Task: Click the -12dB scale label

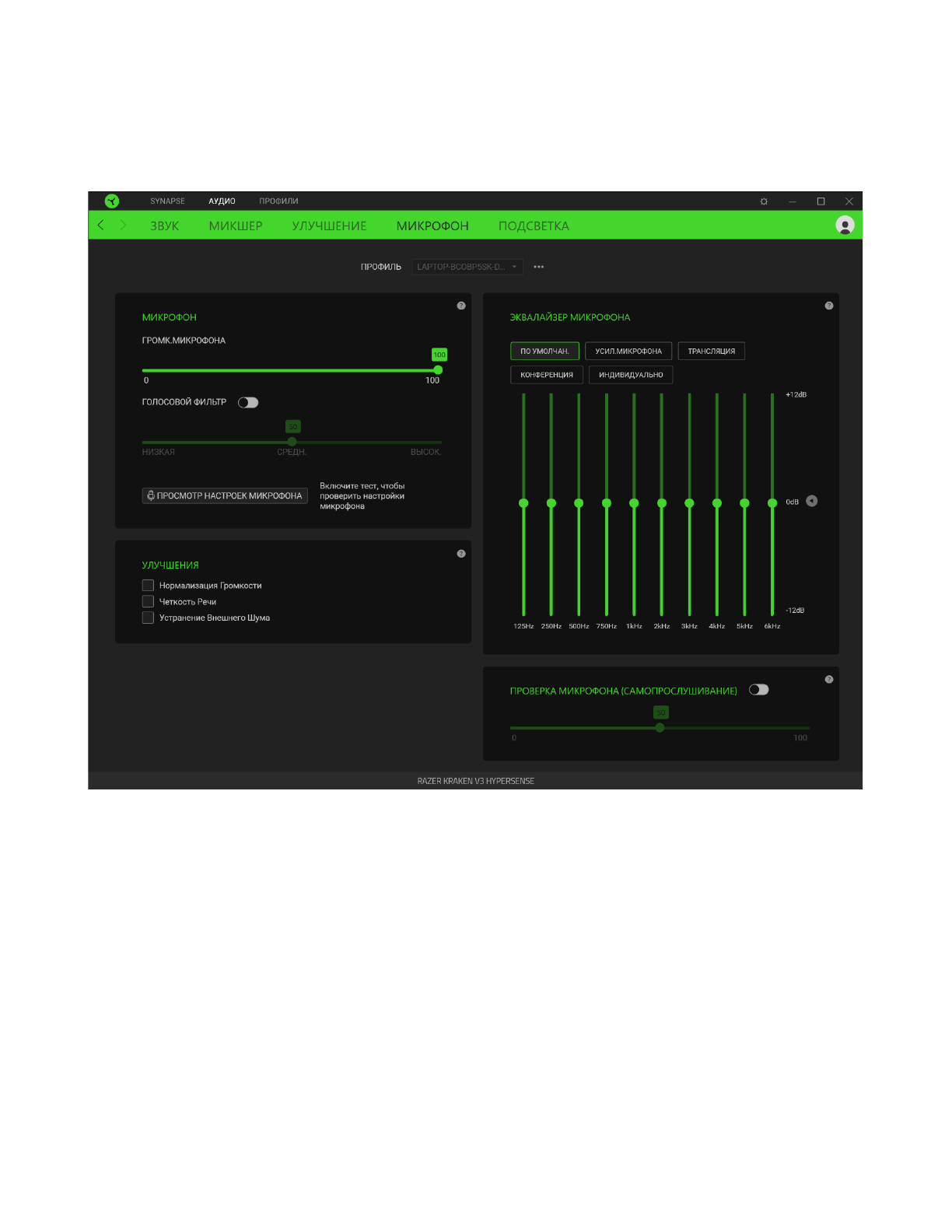Action: pyautogui.click(x=795, y=611)
